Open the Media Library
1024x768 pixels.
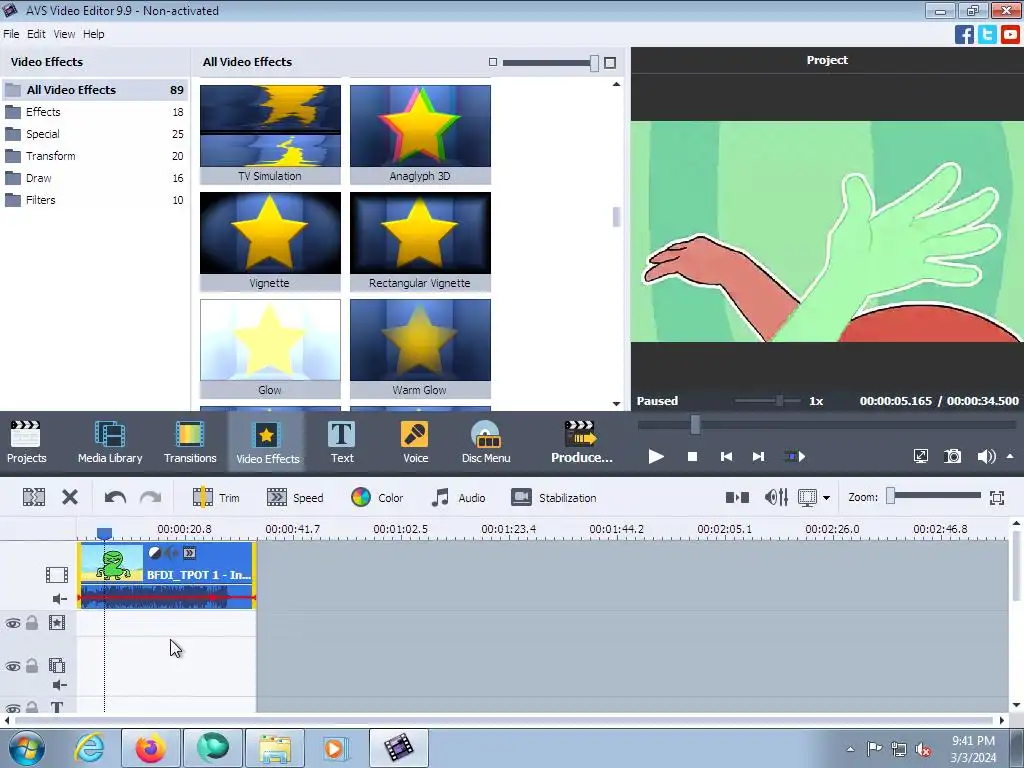click(110, 442)
